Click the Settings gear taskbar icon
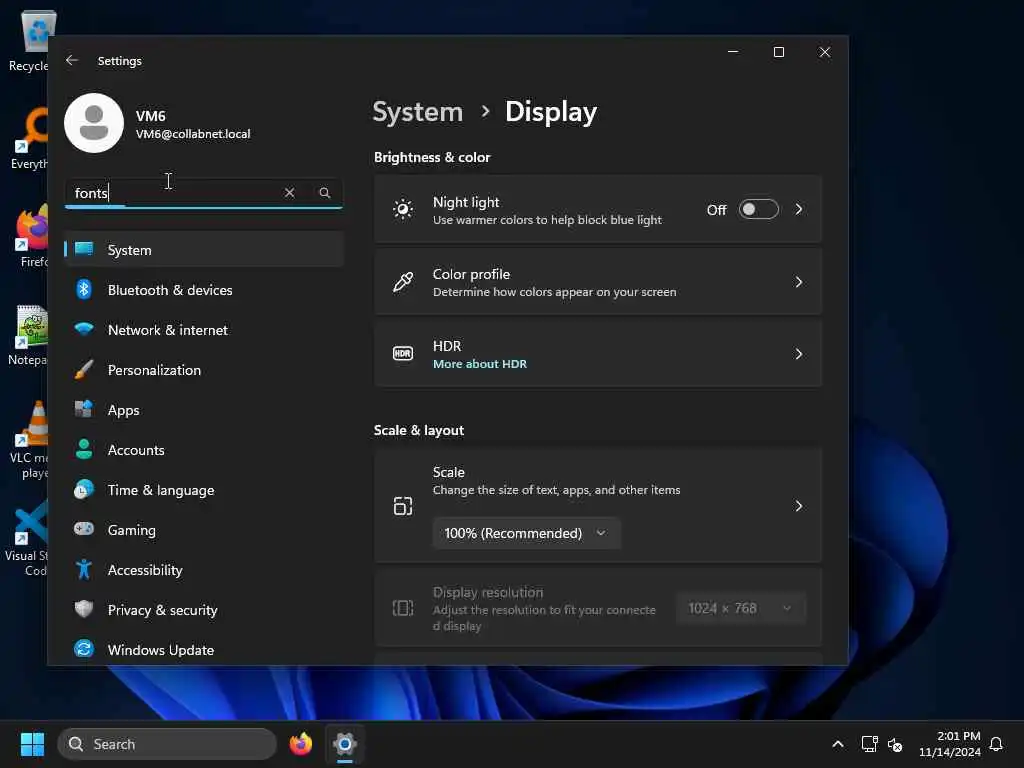 pyautogui.click(x=345, y=744)
